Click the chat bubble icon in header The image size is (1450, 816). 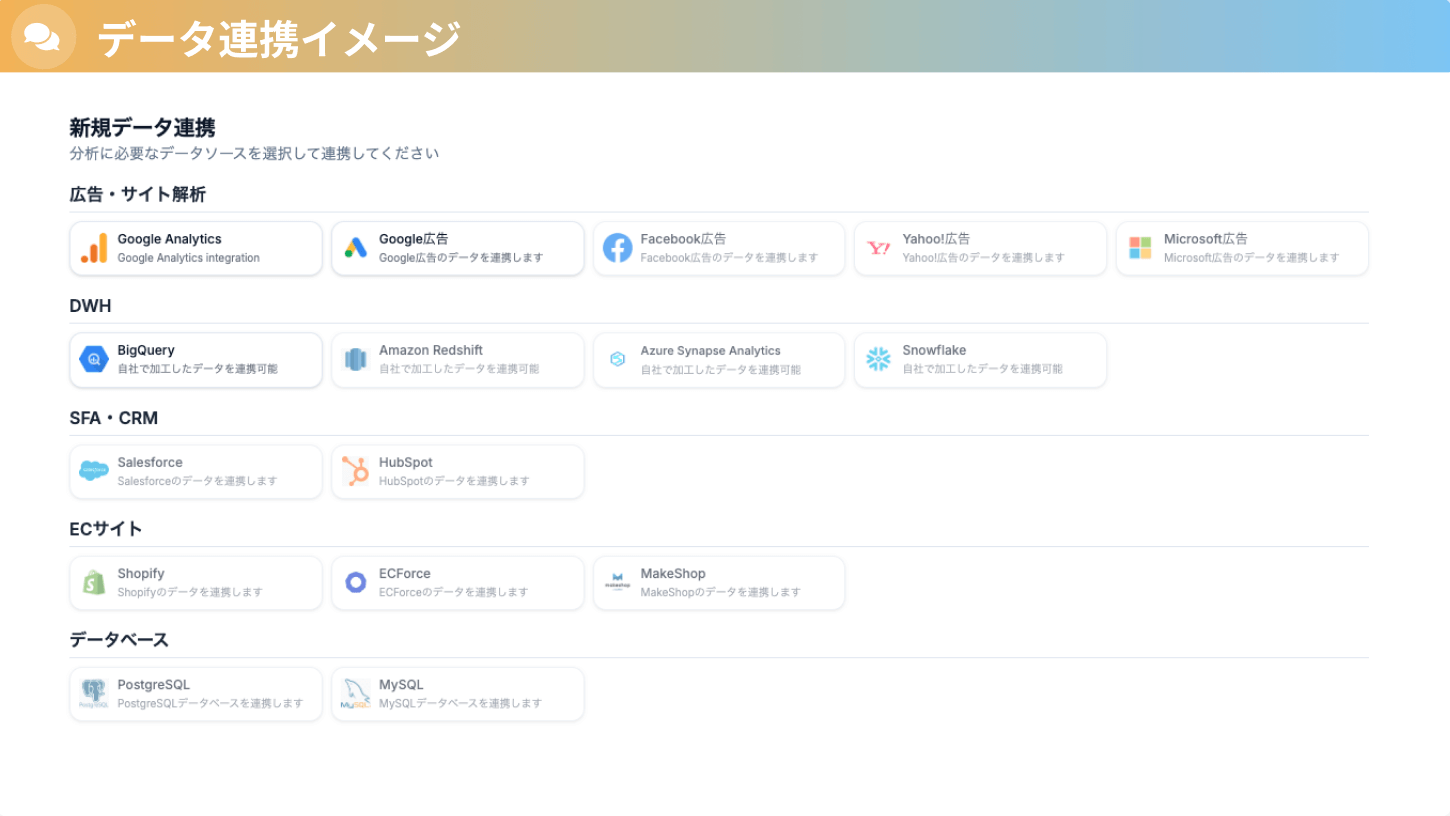click(x=42, y=37)
